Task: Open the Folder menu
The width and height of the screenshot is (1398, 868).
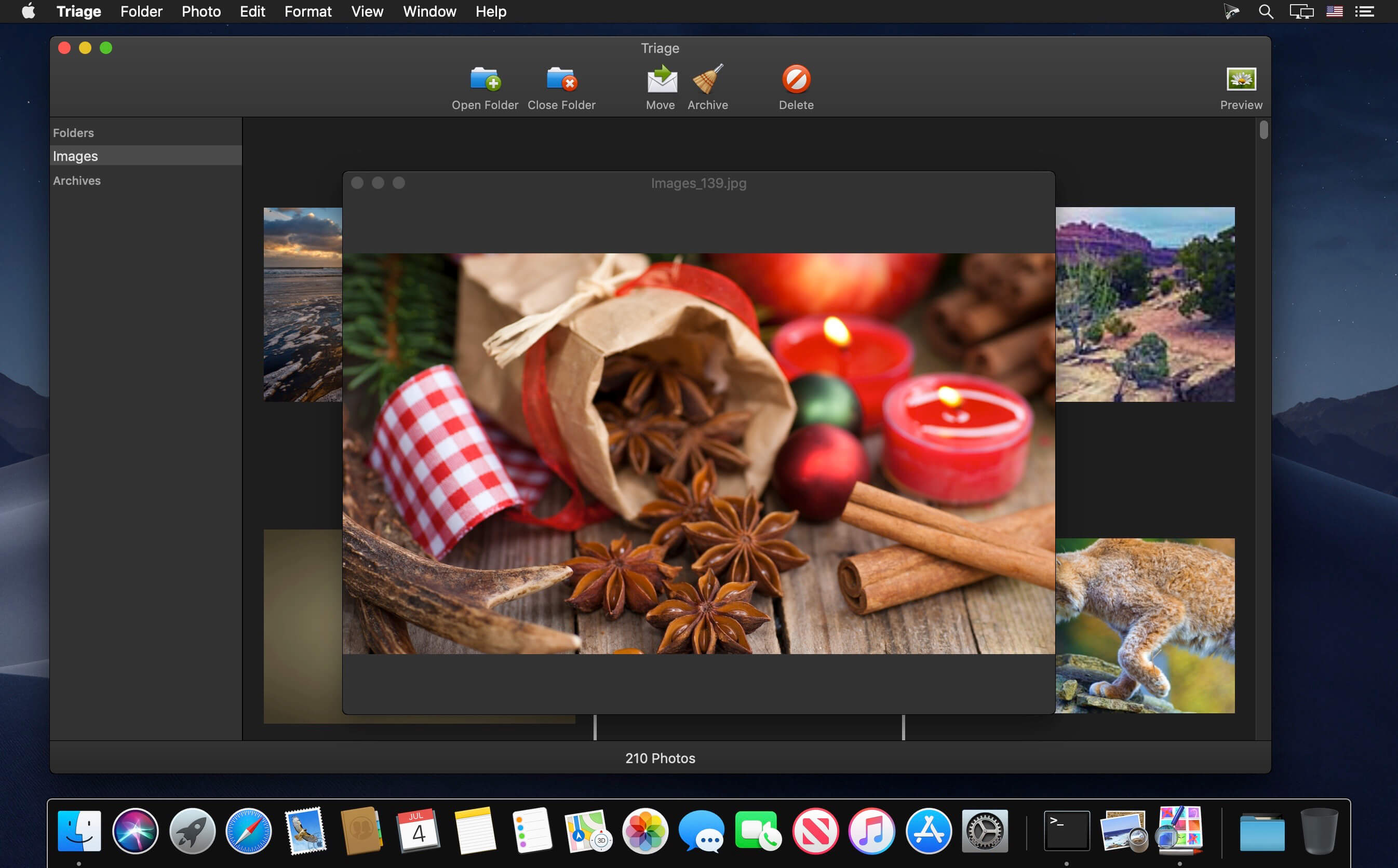Action: click(x=141, y=11)
